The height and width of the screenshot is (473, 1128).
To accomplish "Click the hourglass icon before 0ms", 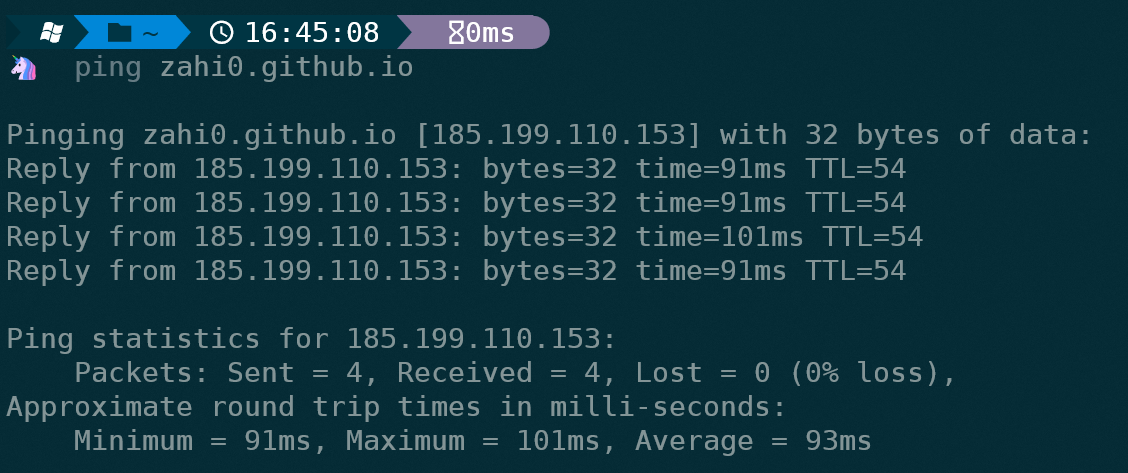I will (456, 33).
